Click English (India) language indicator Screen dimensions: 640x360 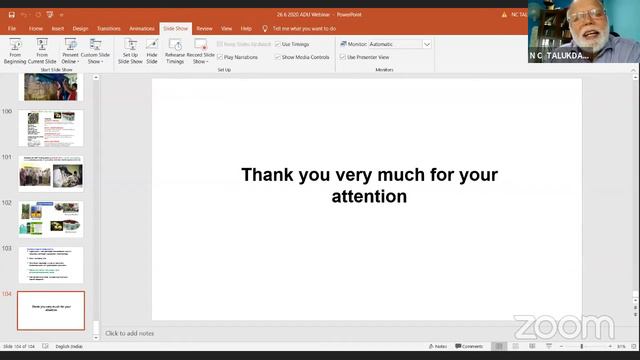pos(69,346)
